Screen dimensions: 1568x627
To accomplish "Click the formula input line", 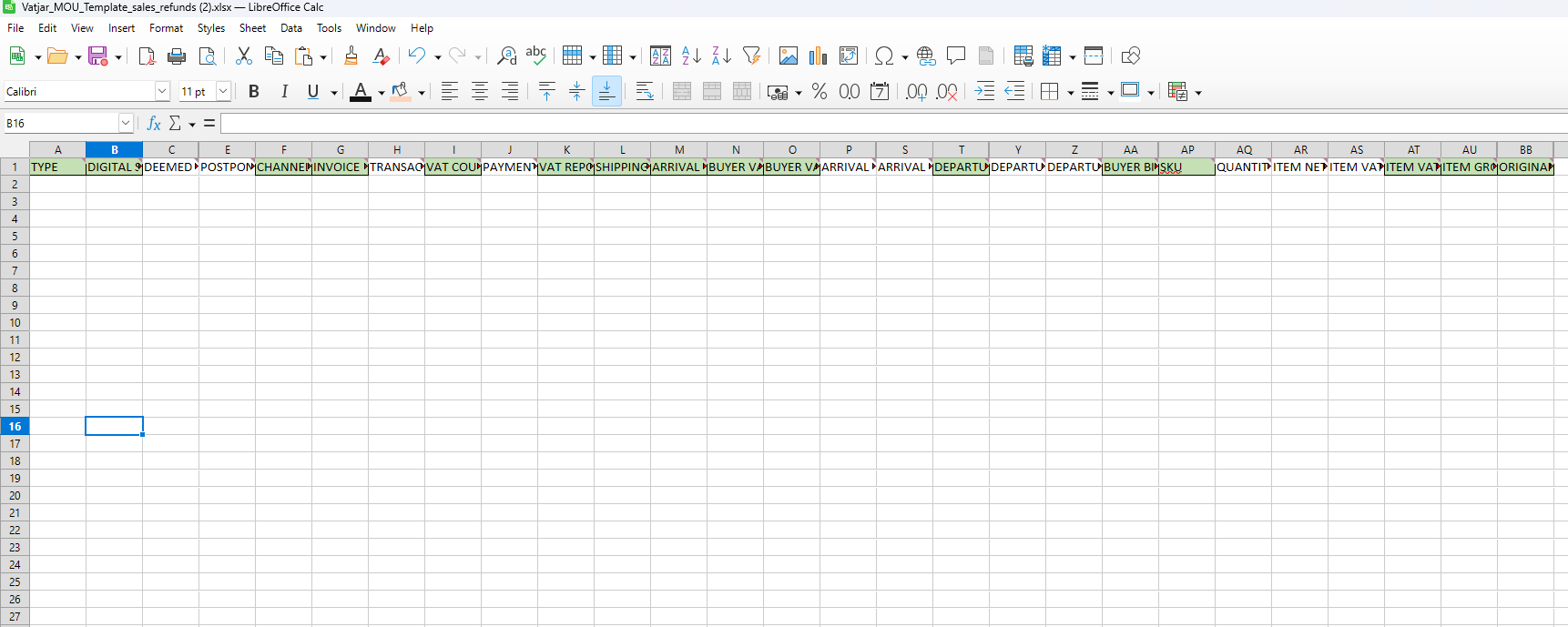I will pos(892,123).
